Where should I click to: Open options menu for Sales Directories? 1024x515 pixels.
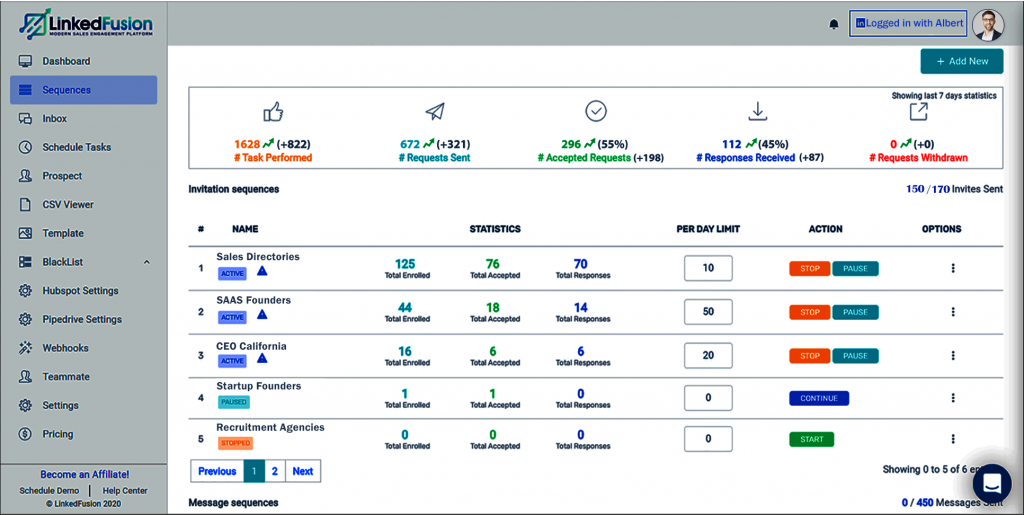click(953, 268)
